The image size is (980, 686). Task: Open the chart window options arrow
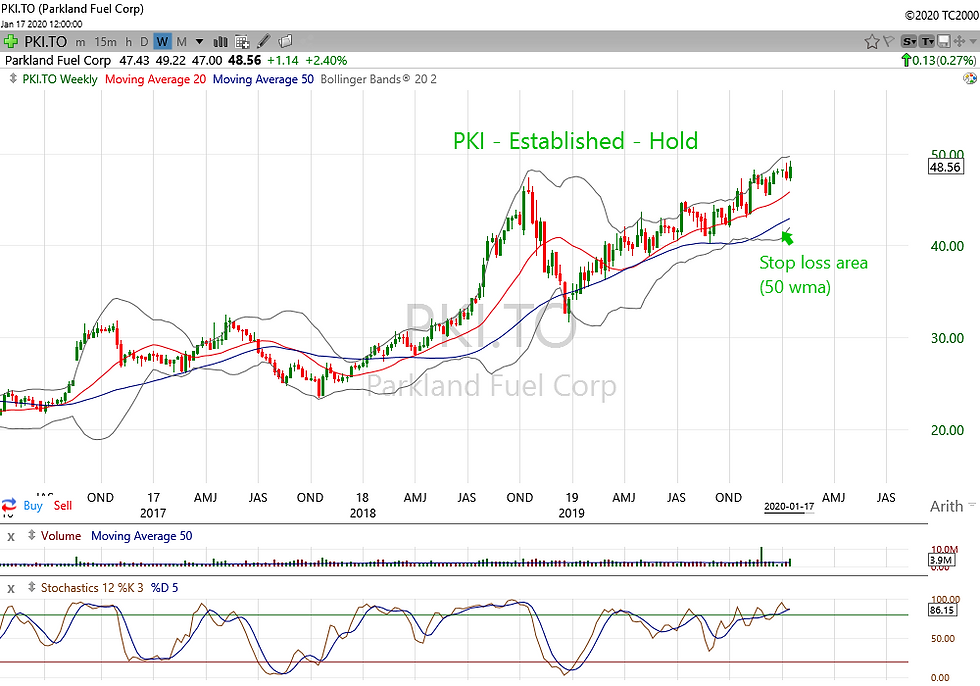click(972, 42)
